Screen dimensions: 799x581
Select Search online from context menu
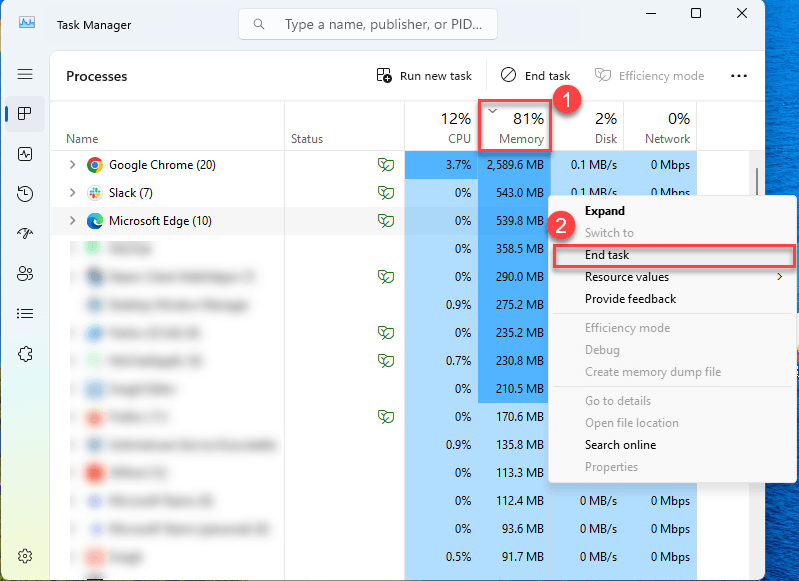coord(620,445)
